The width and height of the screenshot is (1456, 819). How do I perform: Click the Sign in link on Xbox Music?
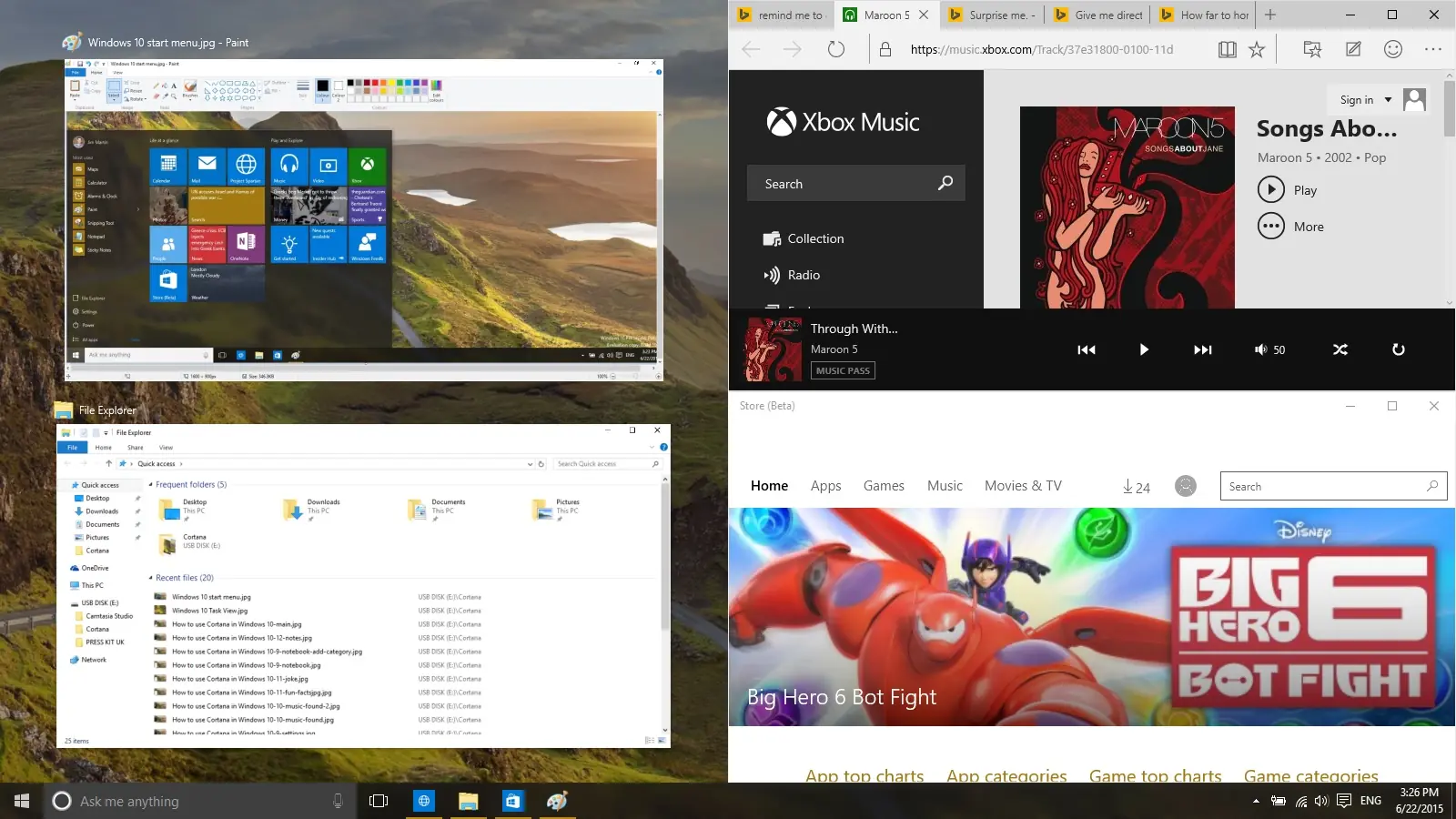(1357, 100)
